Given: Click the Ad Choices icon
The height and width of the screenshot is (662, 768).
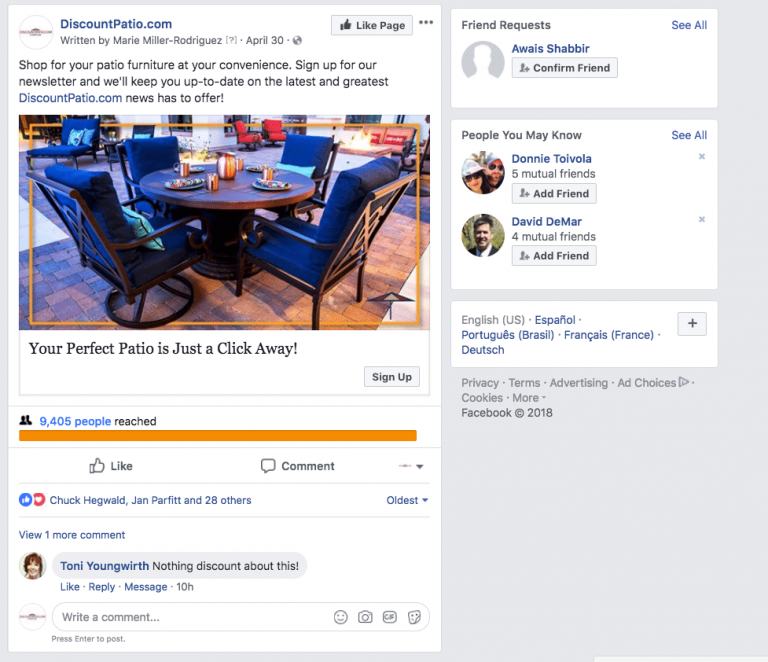Looking at the screenshot, I should [684, 382].
